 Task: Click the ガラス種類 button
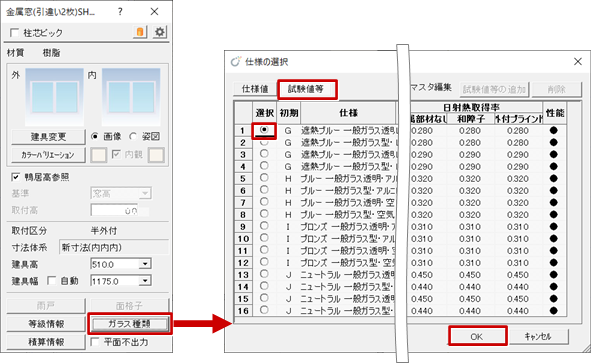point(129,324)
